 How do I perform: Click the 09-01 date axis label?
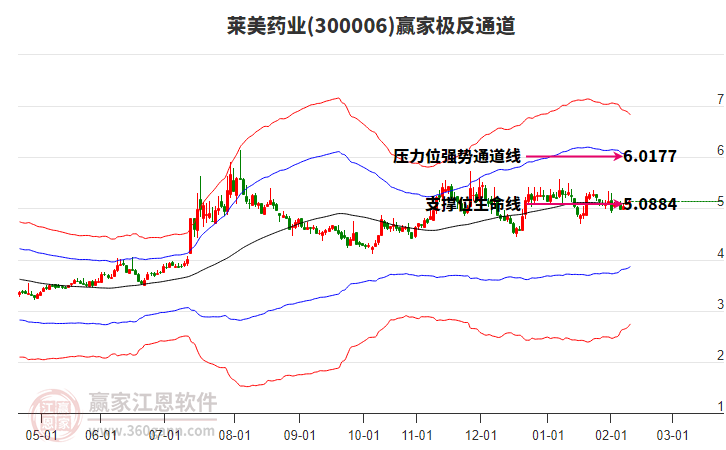click(x=300, y=435)
